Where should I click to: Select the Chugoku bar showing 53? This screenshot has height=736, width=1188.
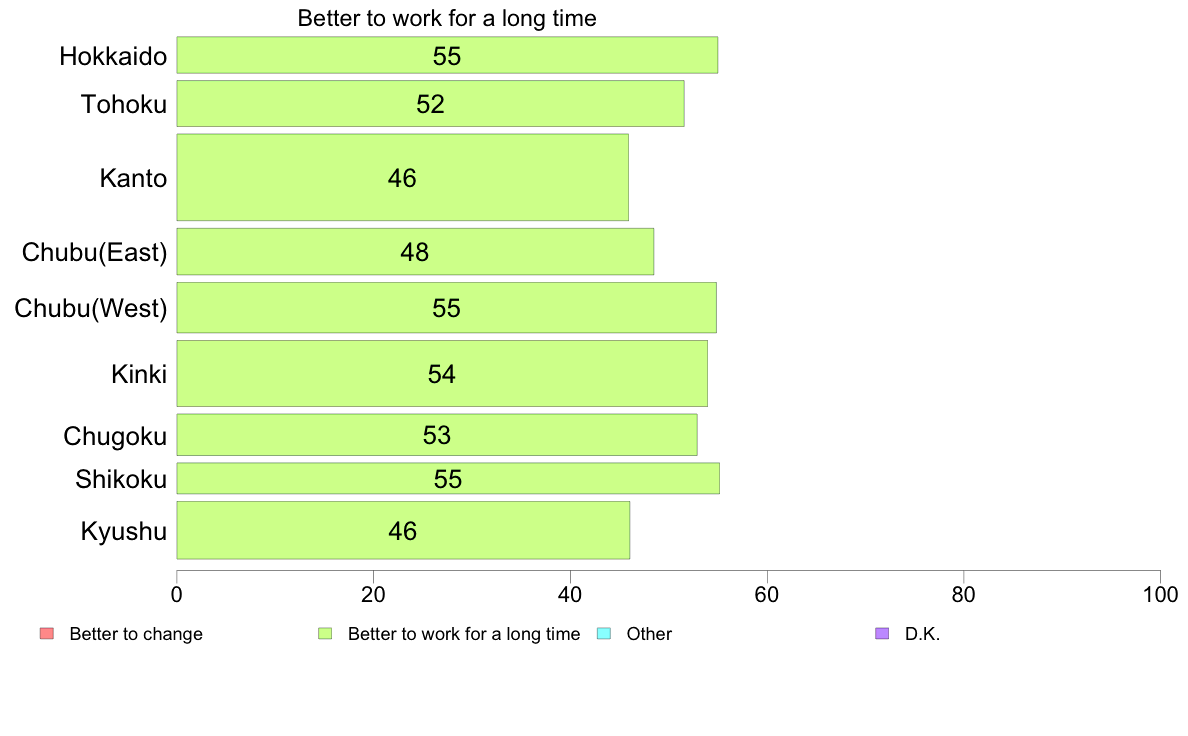click(437, 435)
